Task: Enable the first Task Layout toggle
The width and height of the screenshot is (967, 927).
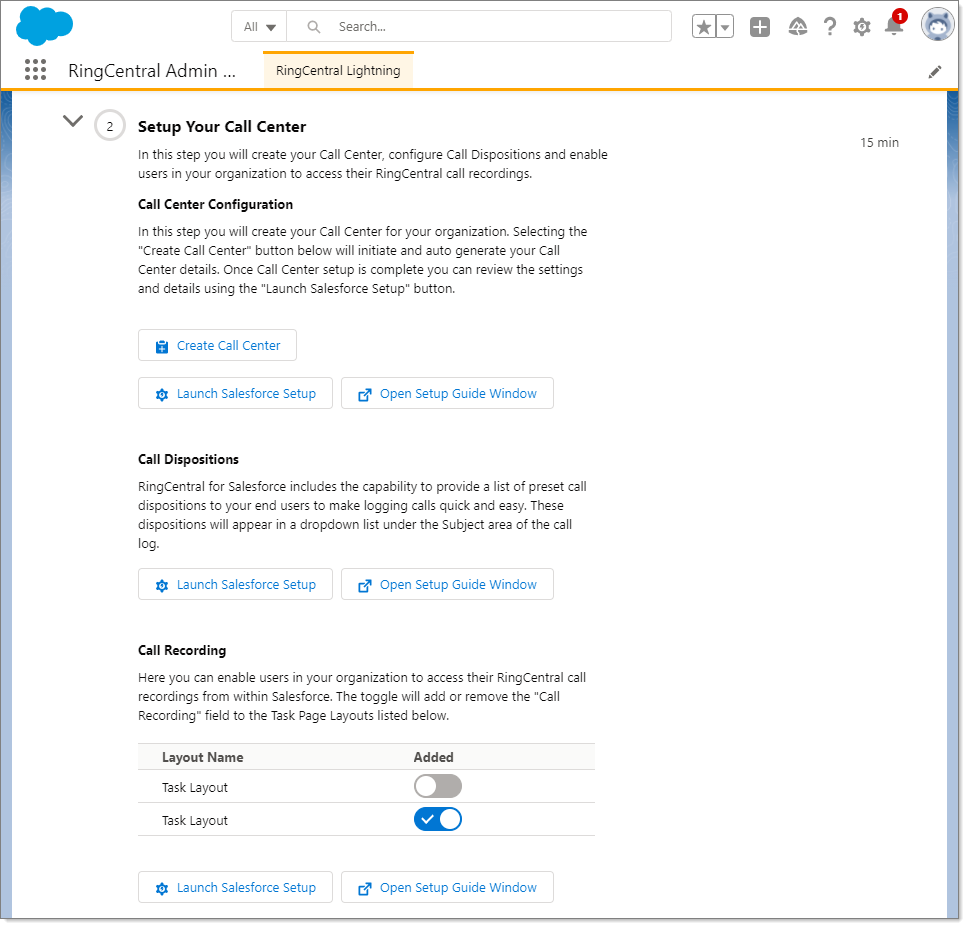Action: coord(438,787)
